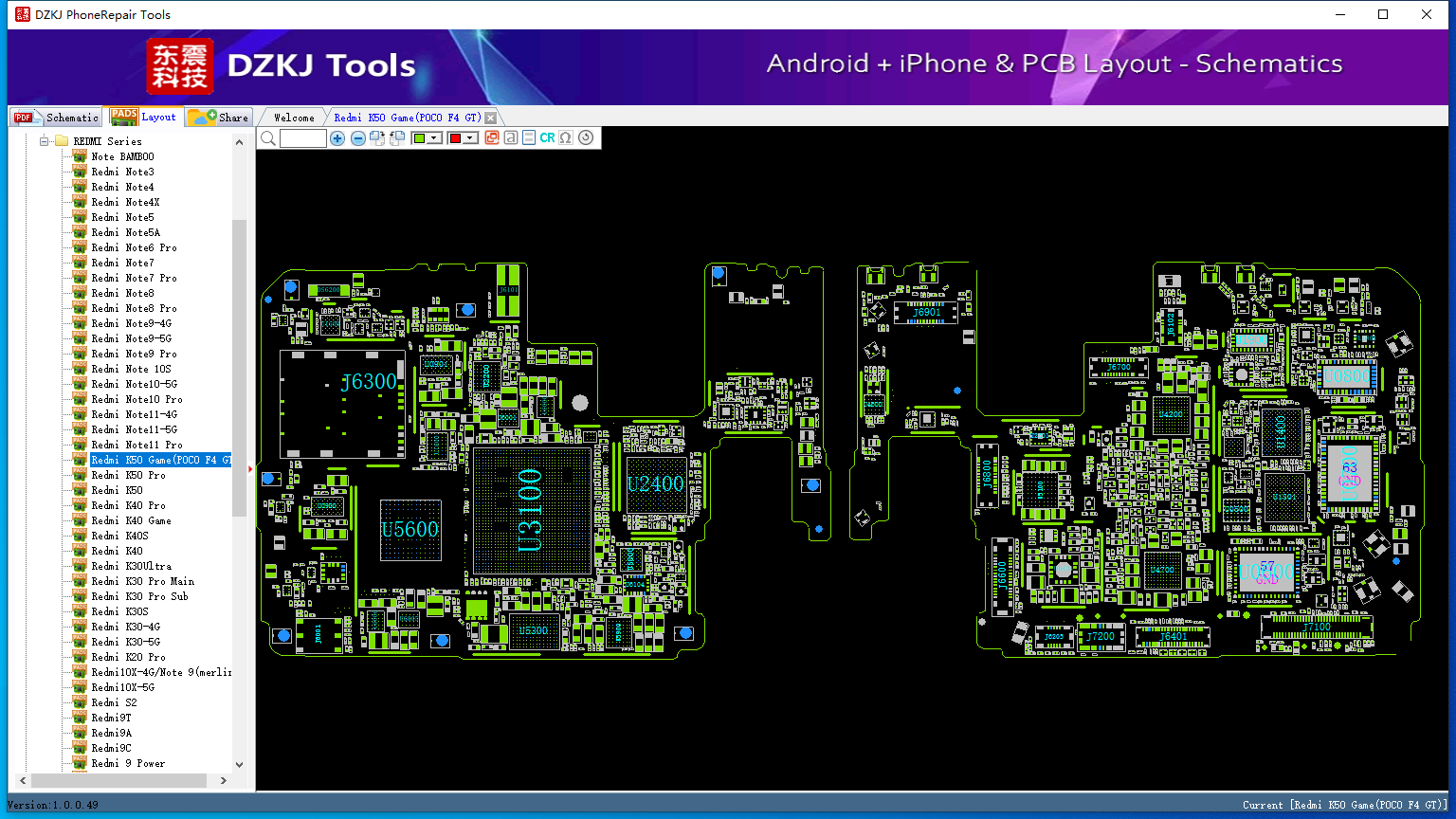Click the U3100 chip on the PCB layout
Image resolution: width=1456 pixels, height=819 pixels.
click(x=531, y=510)
